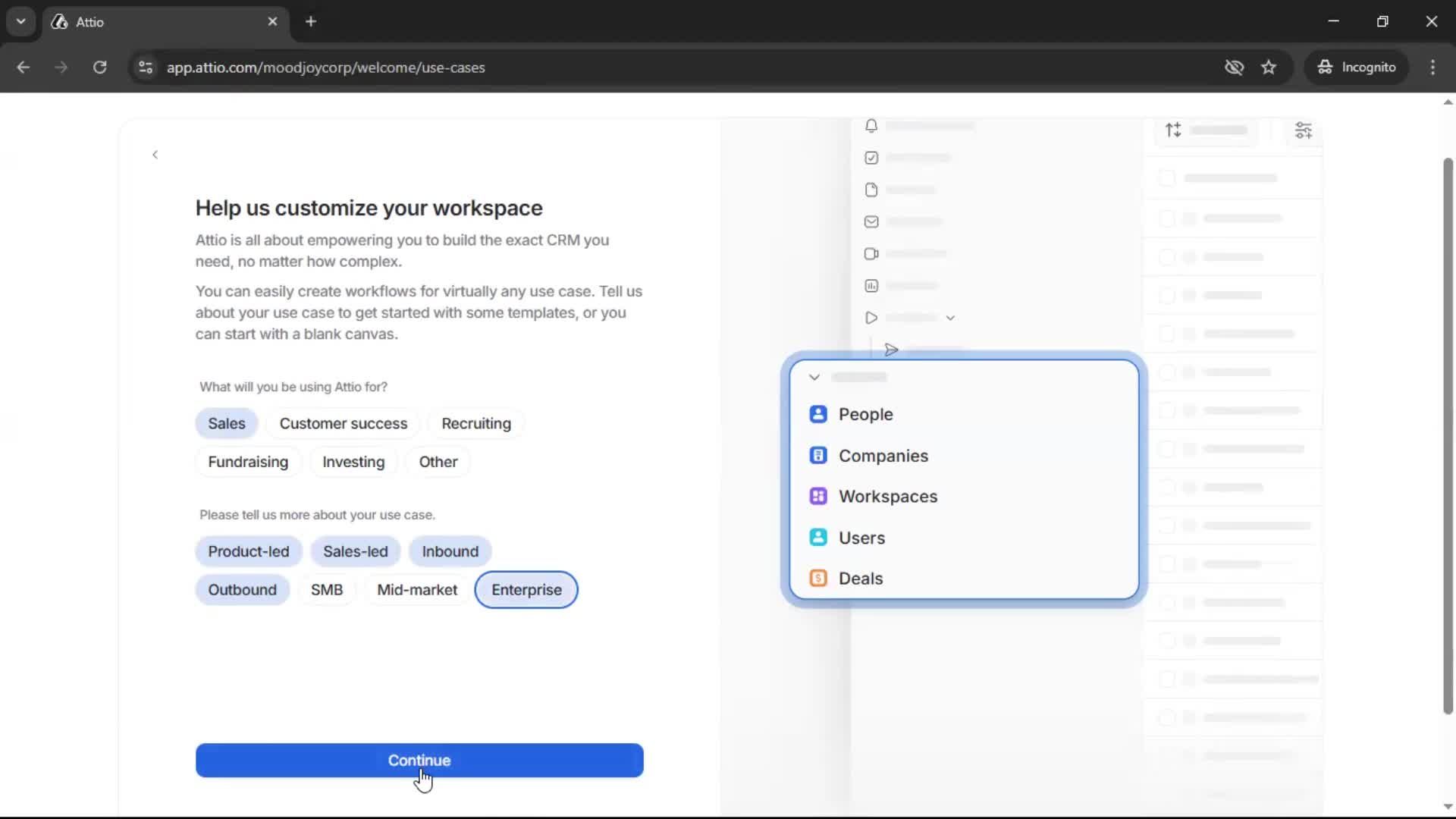Open Workspaces from the popup list
This screenshot has width=1456, height=819.
pyautogui.click(x=889, y=497)
